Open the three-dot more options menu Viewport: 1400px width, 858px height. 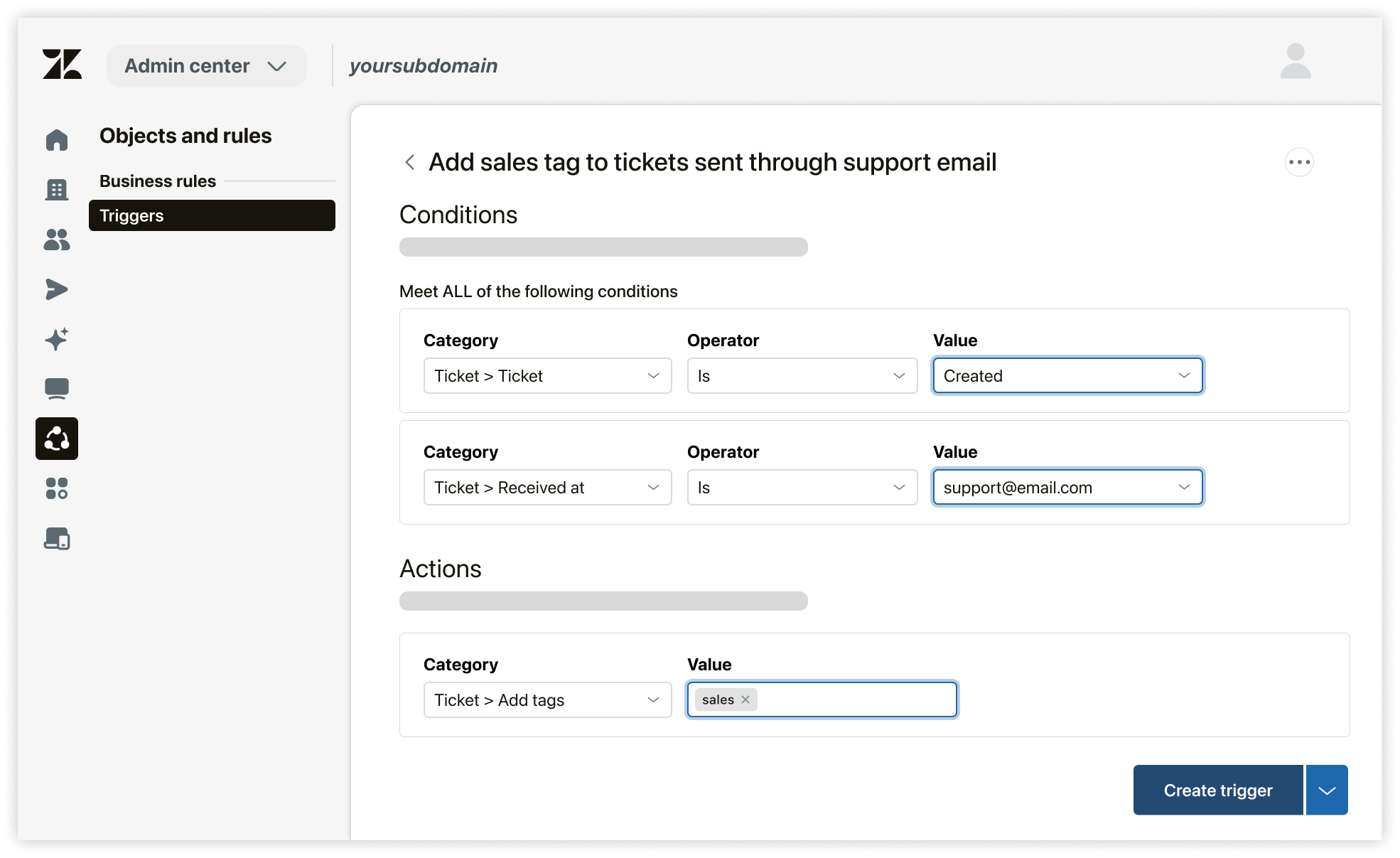pyautogui.click(x=1299, y=162)
